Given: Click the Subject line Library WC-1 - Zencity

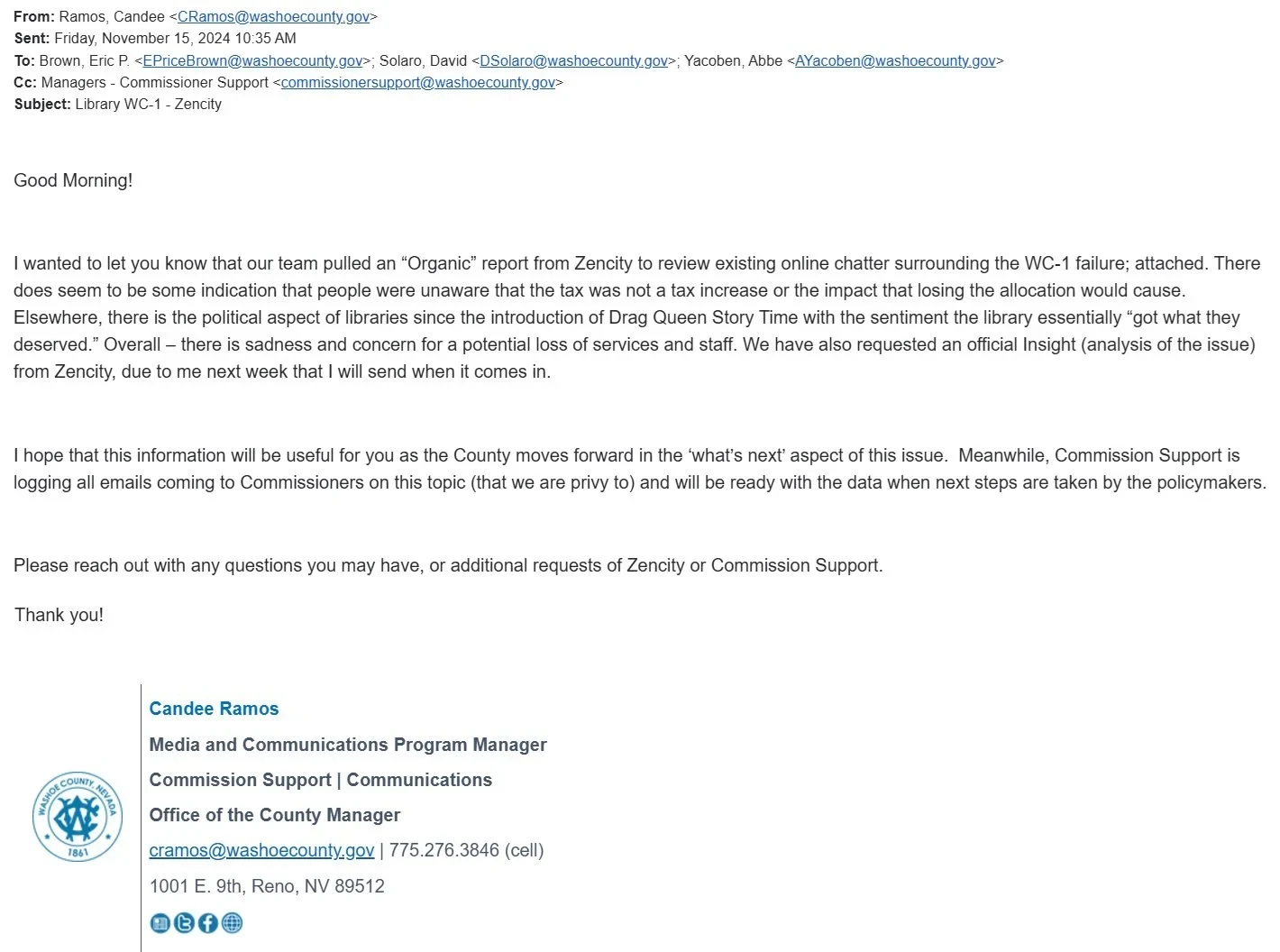Looking at the screenshot, I should point(118,104).
